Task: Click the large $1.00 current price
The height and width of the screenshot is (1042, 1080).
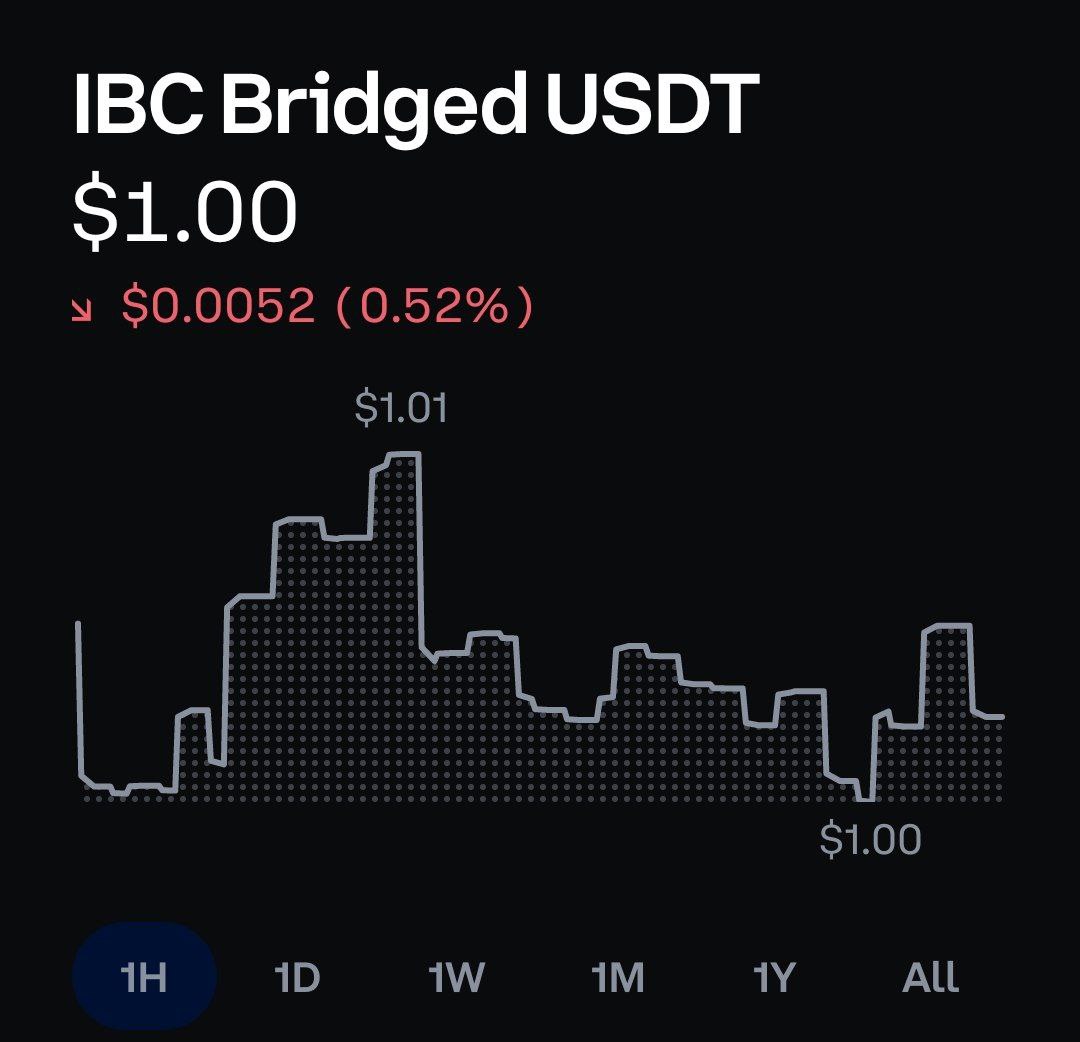Action: pos(185,211)
